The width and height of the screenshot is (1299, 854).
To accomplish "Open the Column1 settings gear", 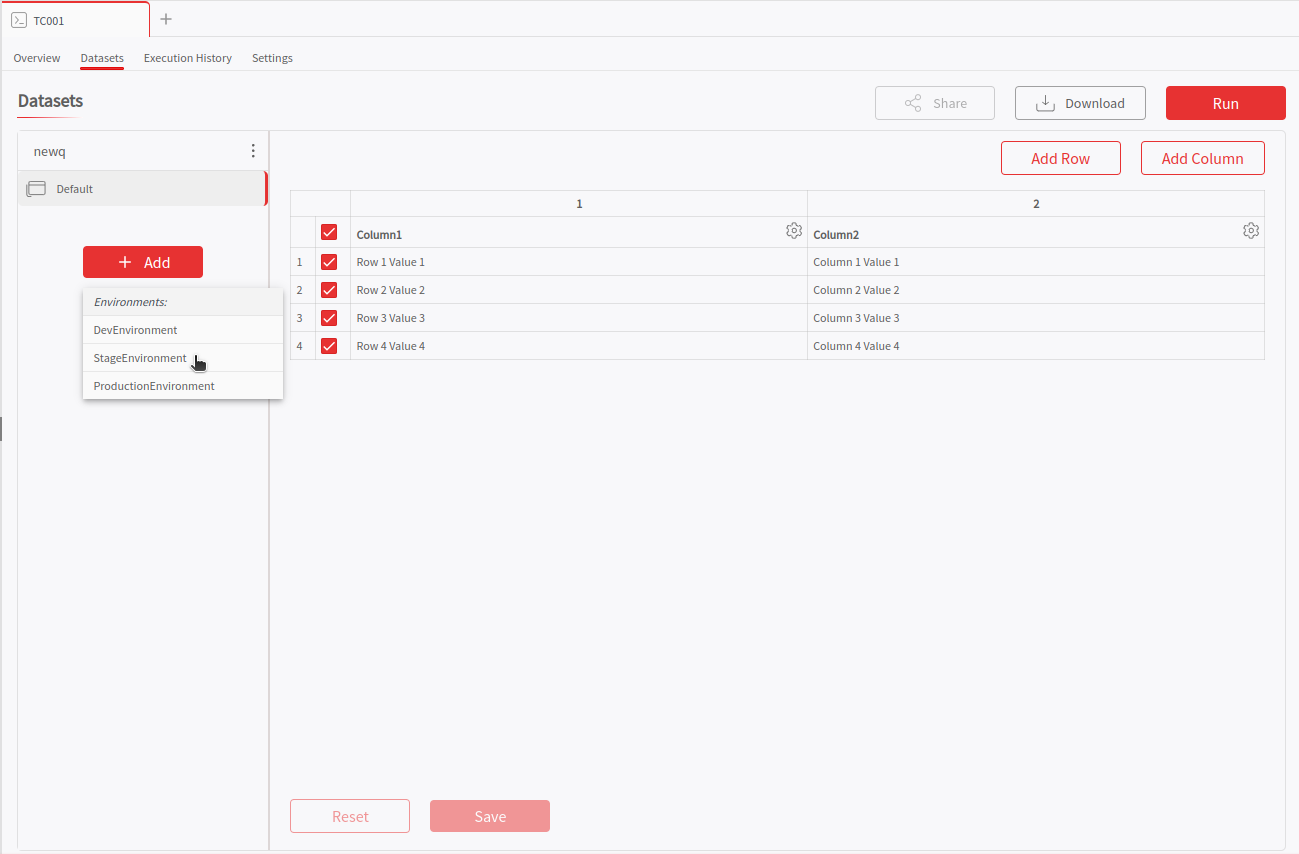I will [x=794, y=230].
